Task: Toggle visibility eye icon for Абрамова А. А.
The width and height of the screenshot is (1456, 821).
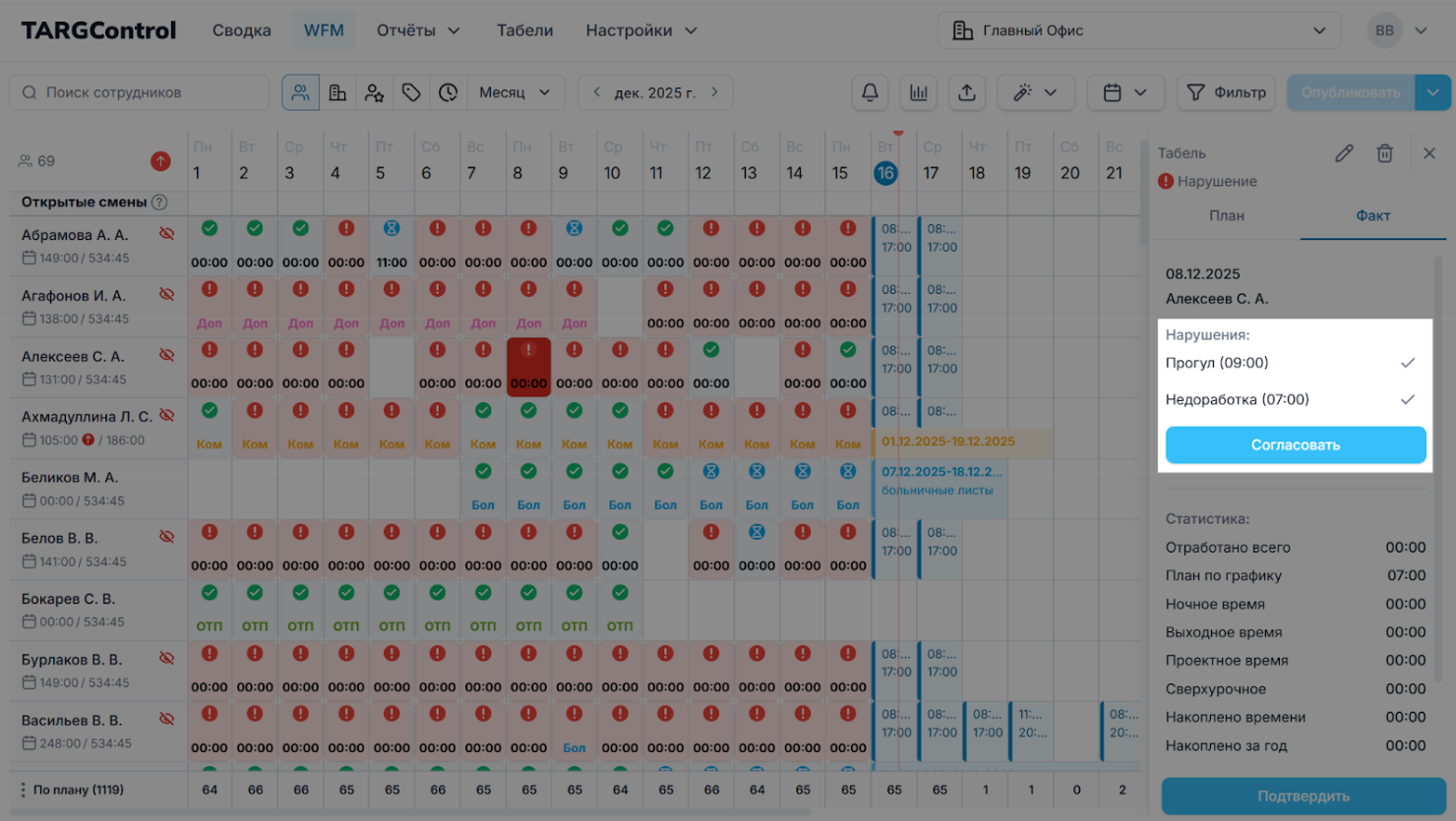Action: (167, 234)
